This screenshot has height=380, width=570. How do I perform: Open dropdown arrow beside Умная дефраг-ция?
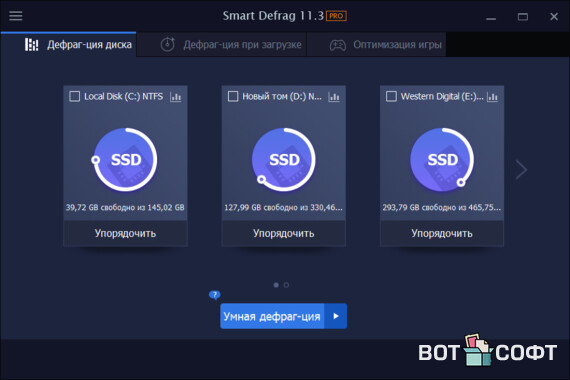[336, 316]
